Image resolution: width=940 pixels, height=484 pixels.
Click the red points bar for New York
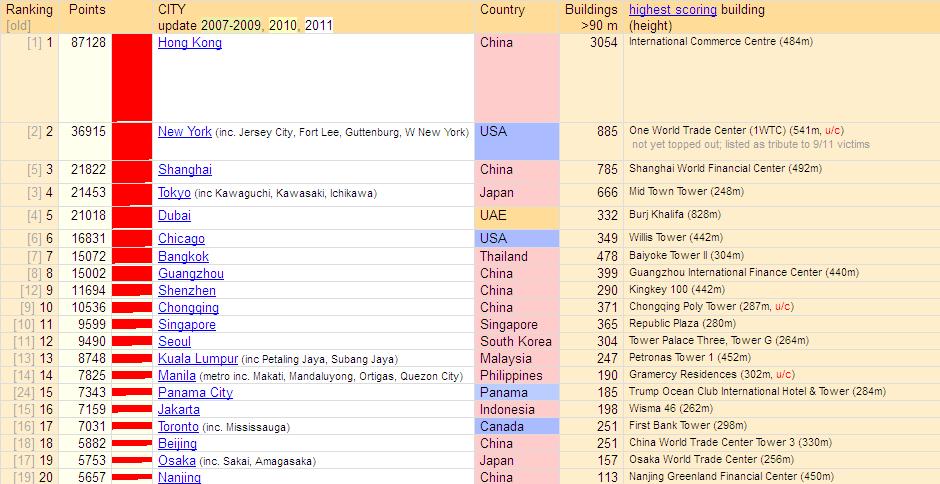[x=132, y=142]
